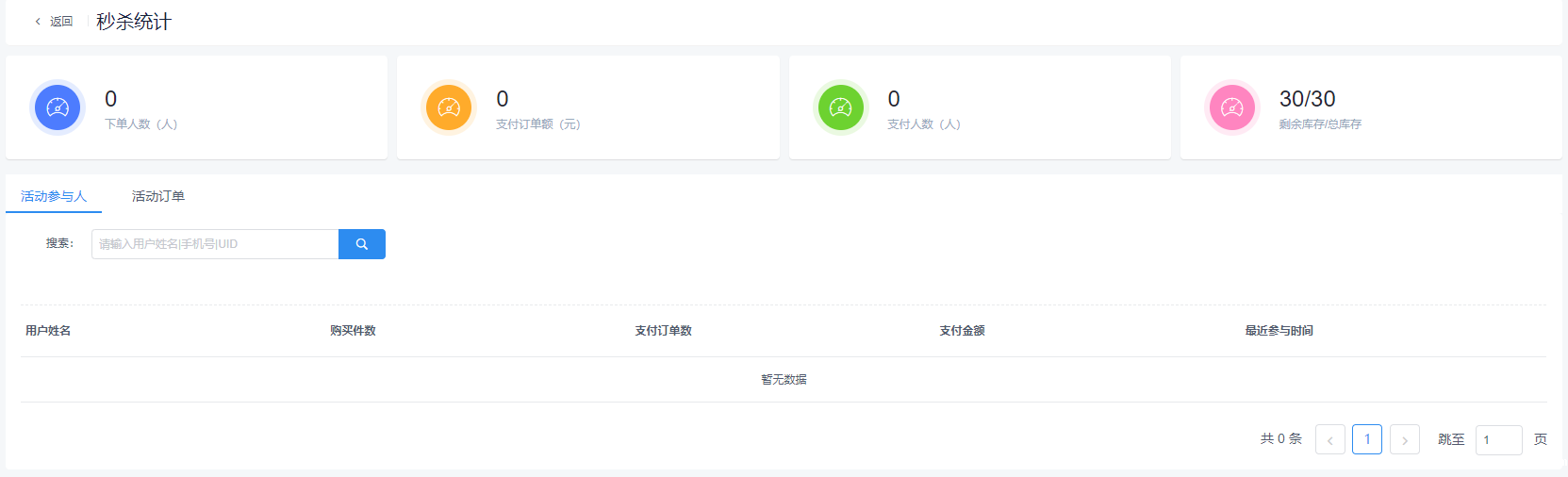Image resolution: width=1568 pixels, height=477 pixels.
Task: Click the 购买件数 column header
Action: [x=353, y=331]
